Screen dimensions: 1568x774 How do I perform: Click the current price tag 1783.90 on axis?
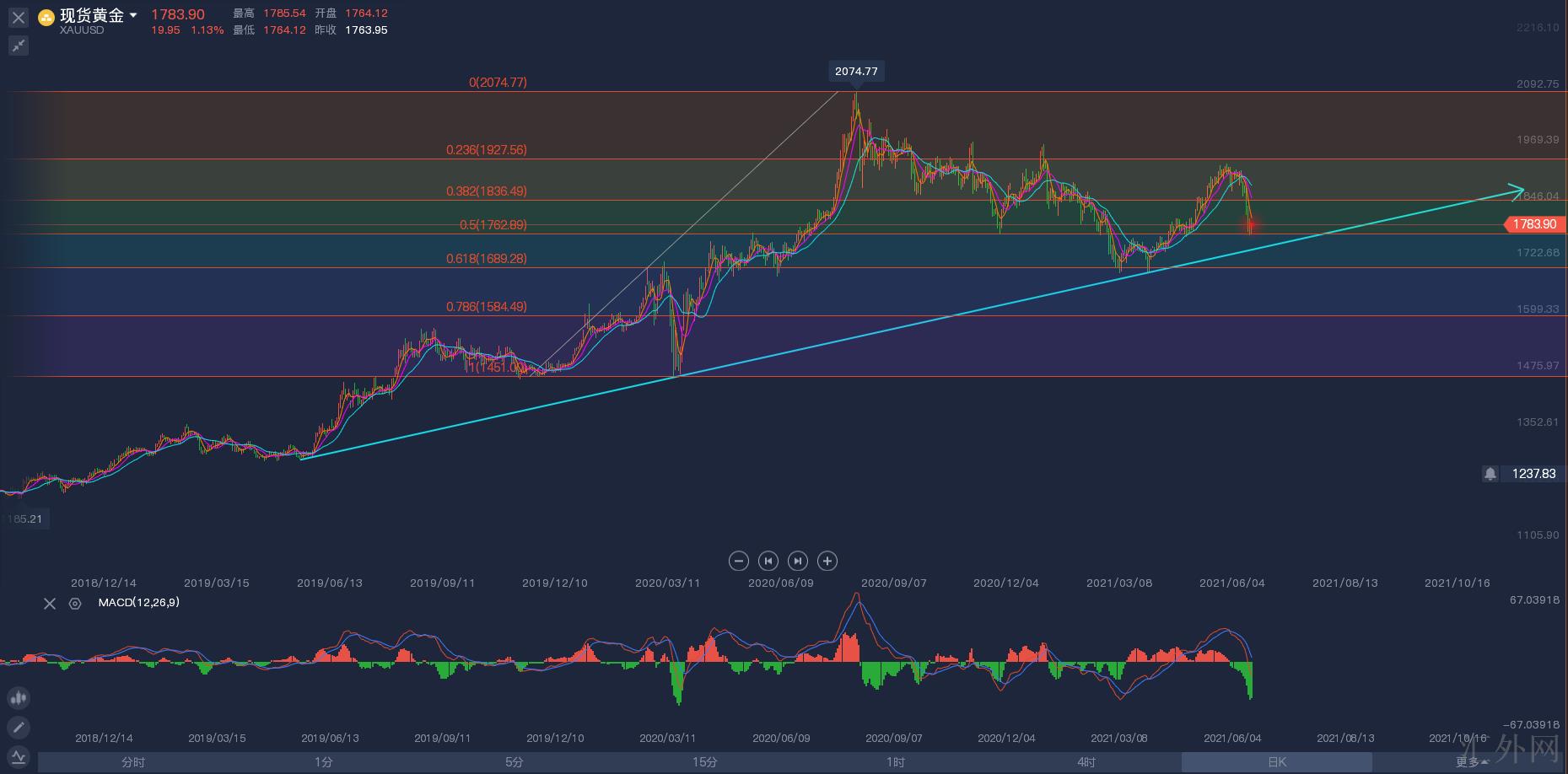1534,224
